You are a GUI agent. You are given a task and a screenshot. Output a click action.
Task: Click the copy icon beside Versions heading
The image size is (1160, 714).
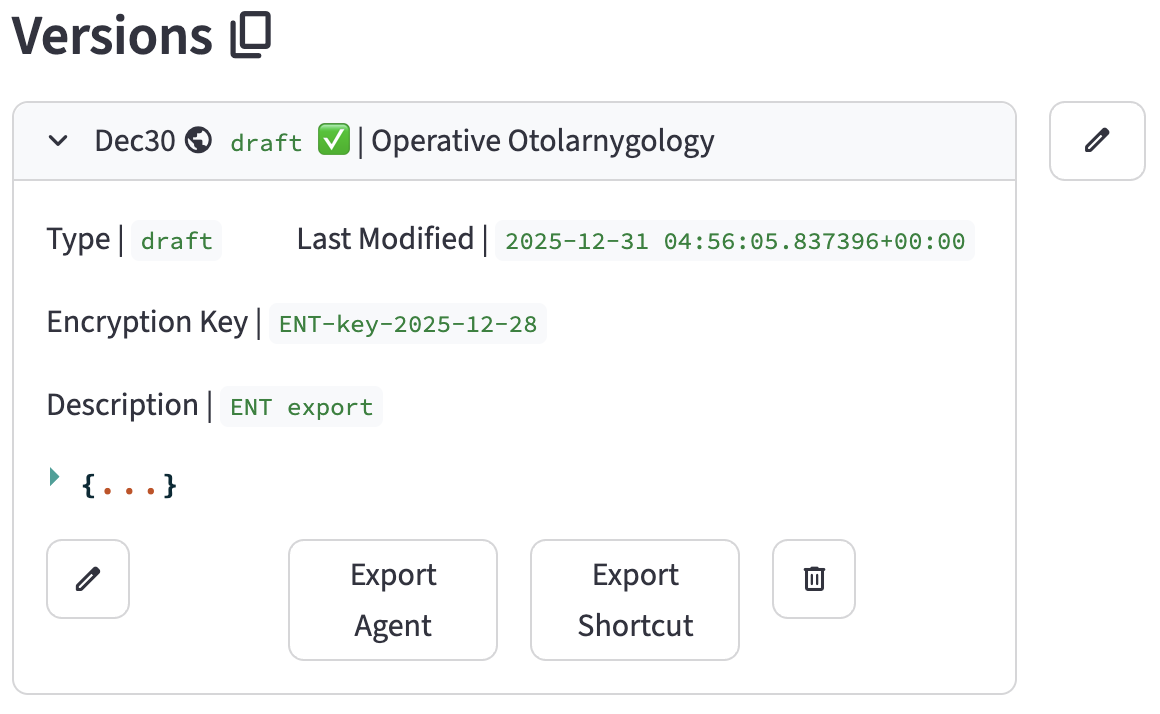tap(251, 37)
